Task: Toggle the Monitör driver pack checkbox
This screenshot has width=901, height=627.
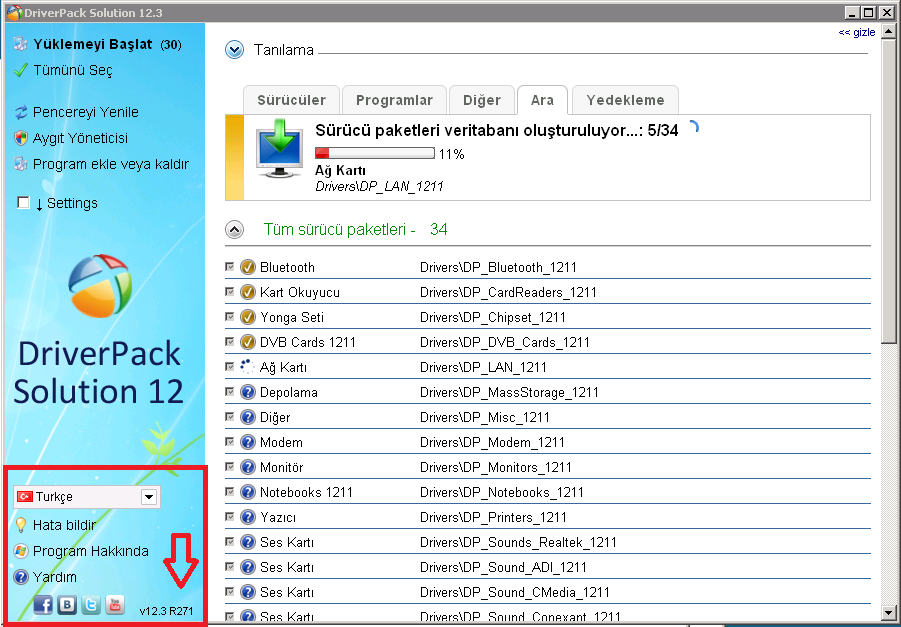Action: 230,467
